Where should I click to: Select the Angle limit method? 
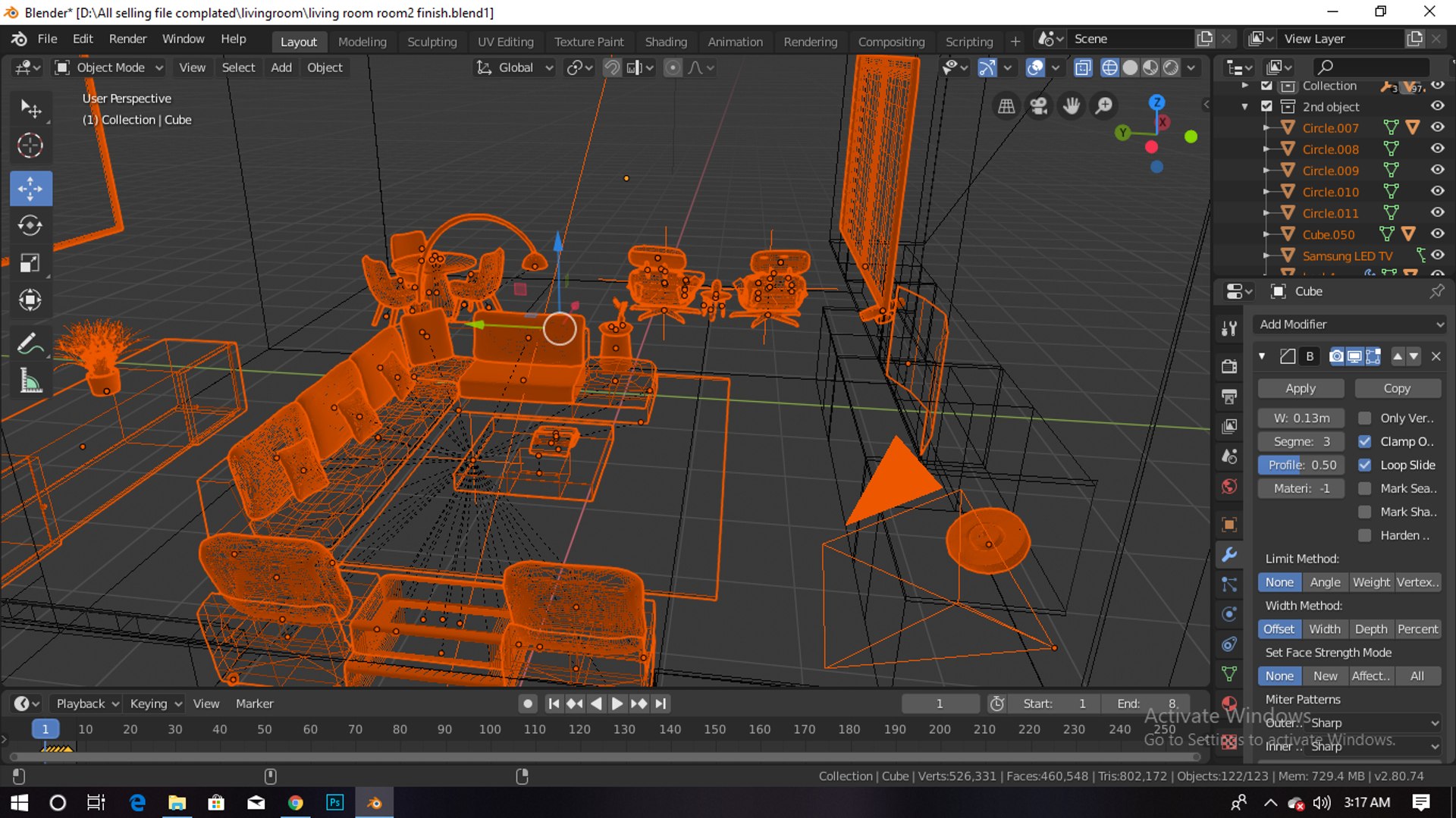pos(1325,582)
